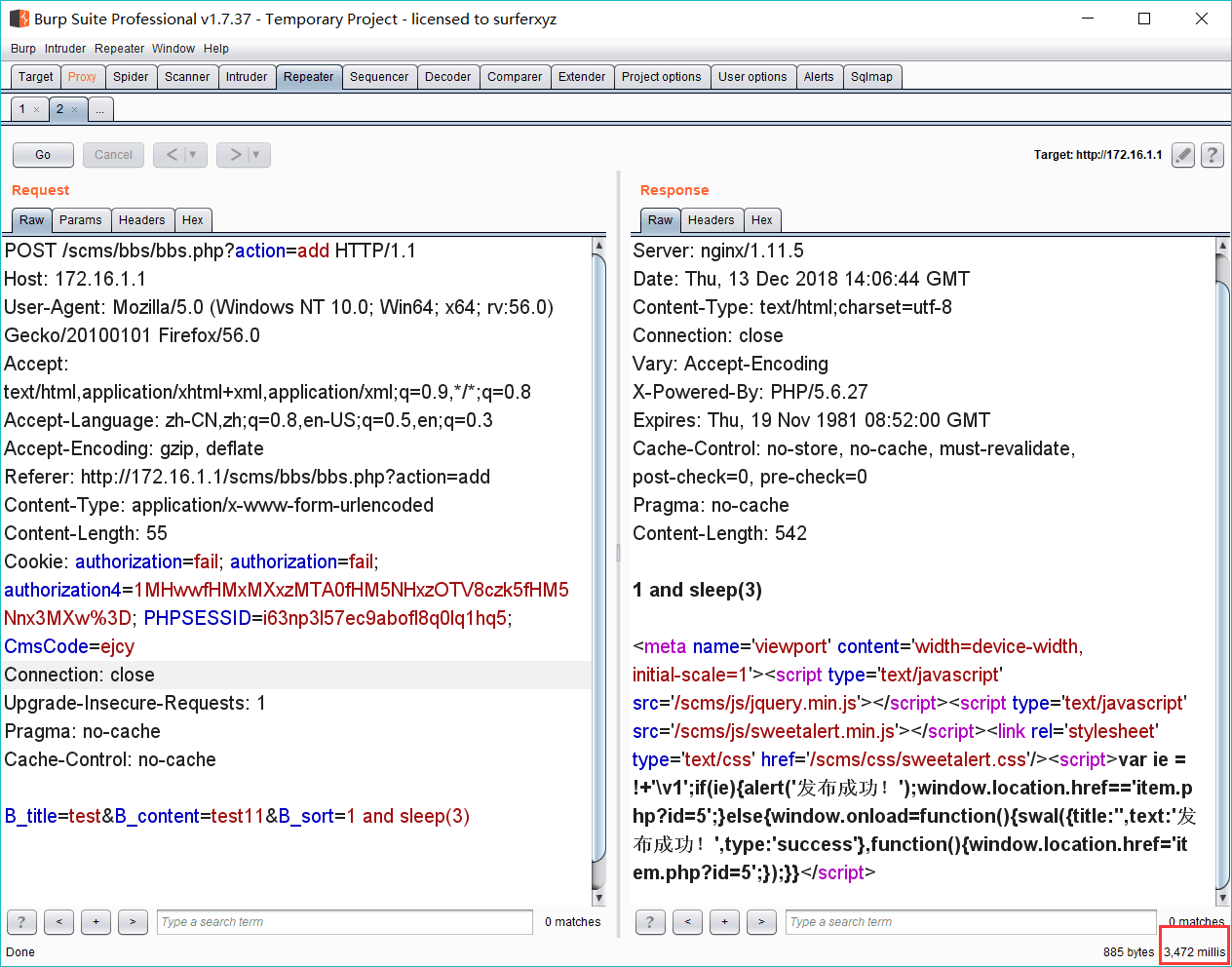Click the '3,472 millis' response time
The width and height of the screenshot is (1232, 967).
click(x=1195, y=952)
